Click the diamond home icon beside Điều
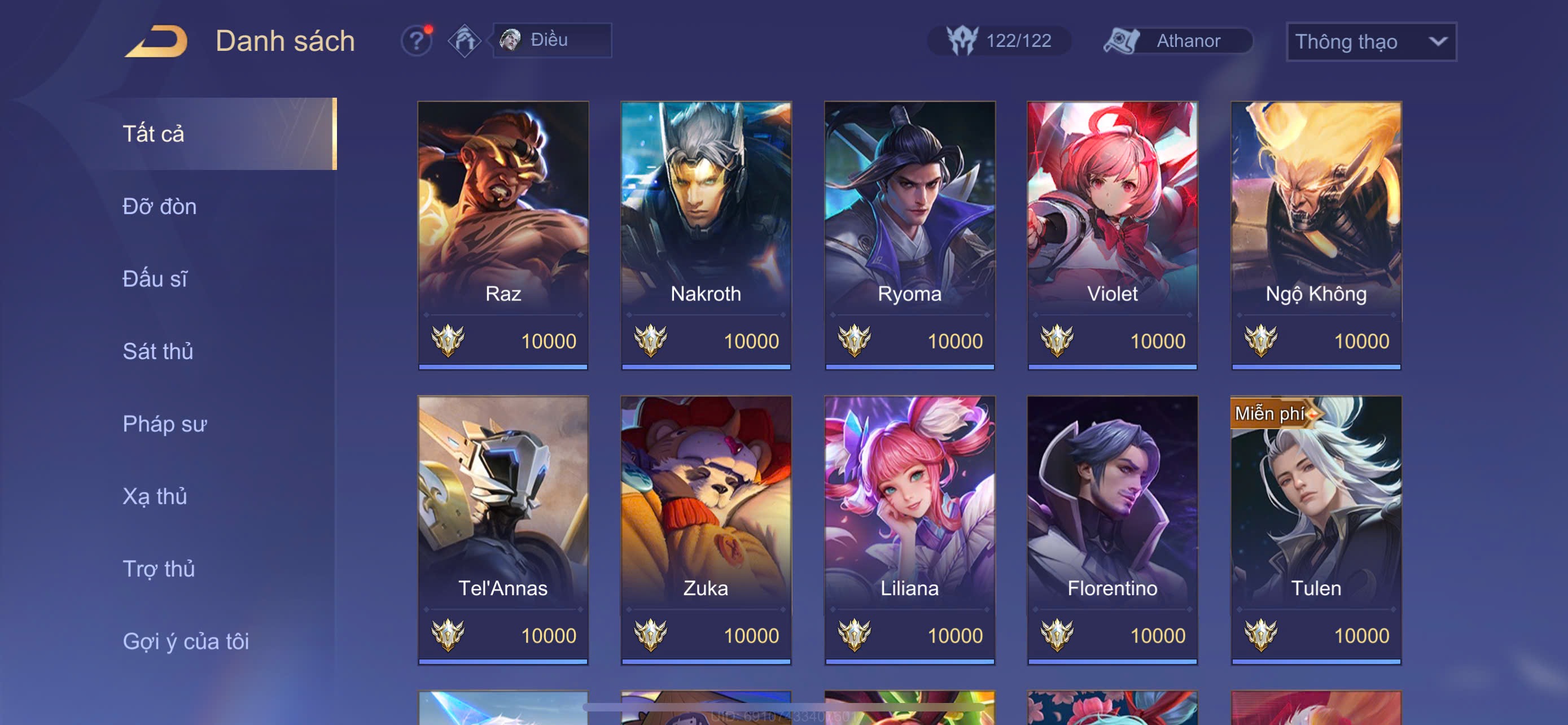This screenshot has height=725, width=1568. [465, 41]
